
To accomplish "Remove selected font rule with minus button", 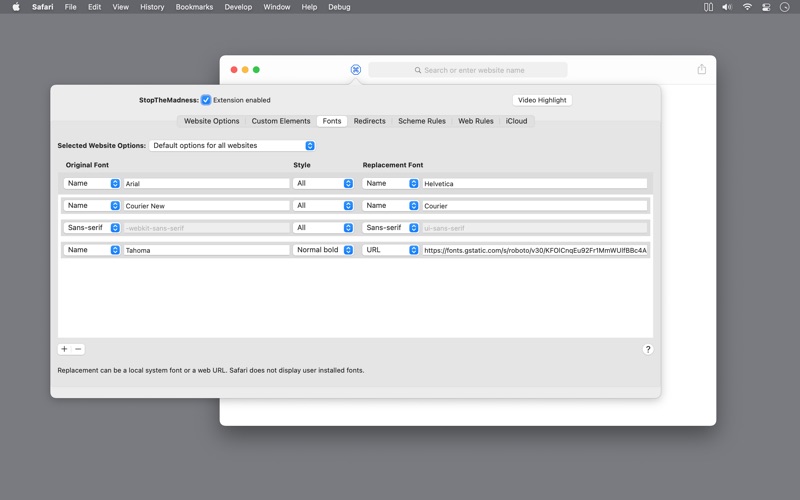I will click(78, 349).
